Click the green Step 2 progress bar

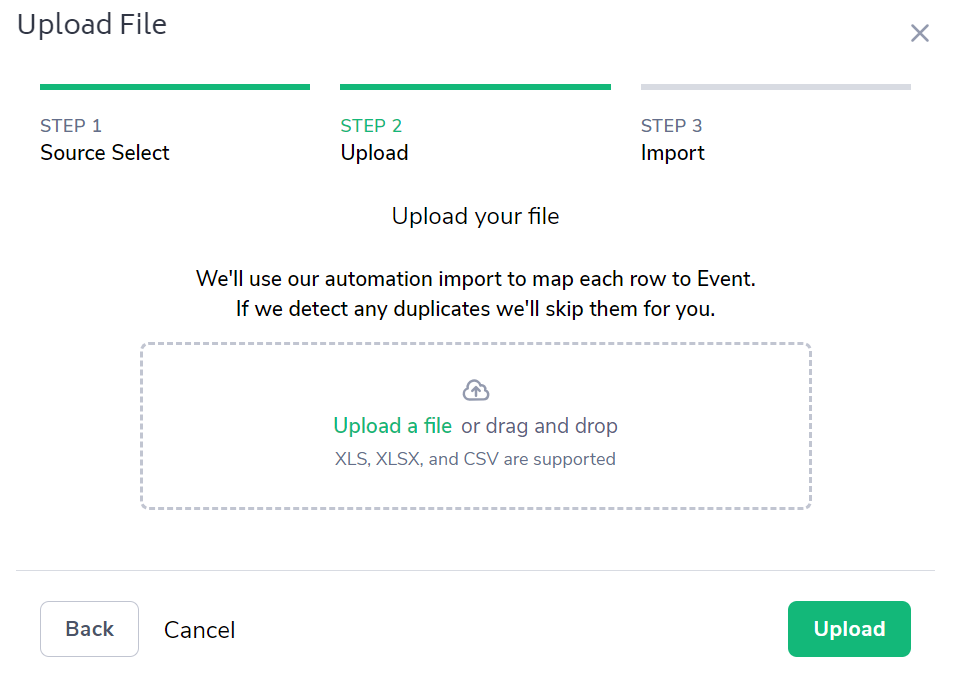tap(475, 87)
